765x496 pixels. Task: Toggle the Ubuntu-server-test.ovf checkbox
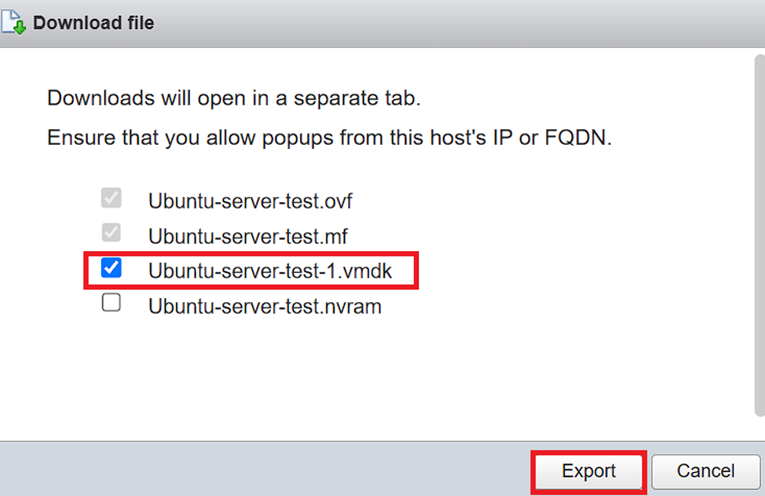click(111, 199)
